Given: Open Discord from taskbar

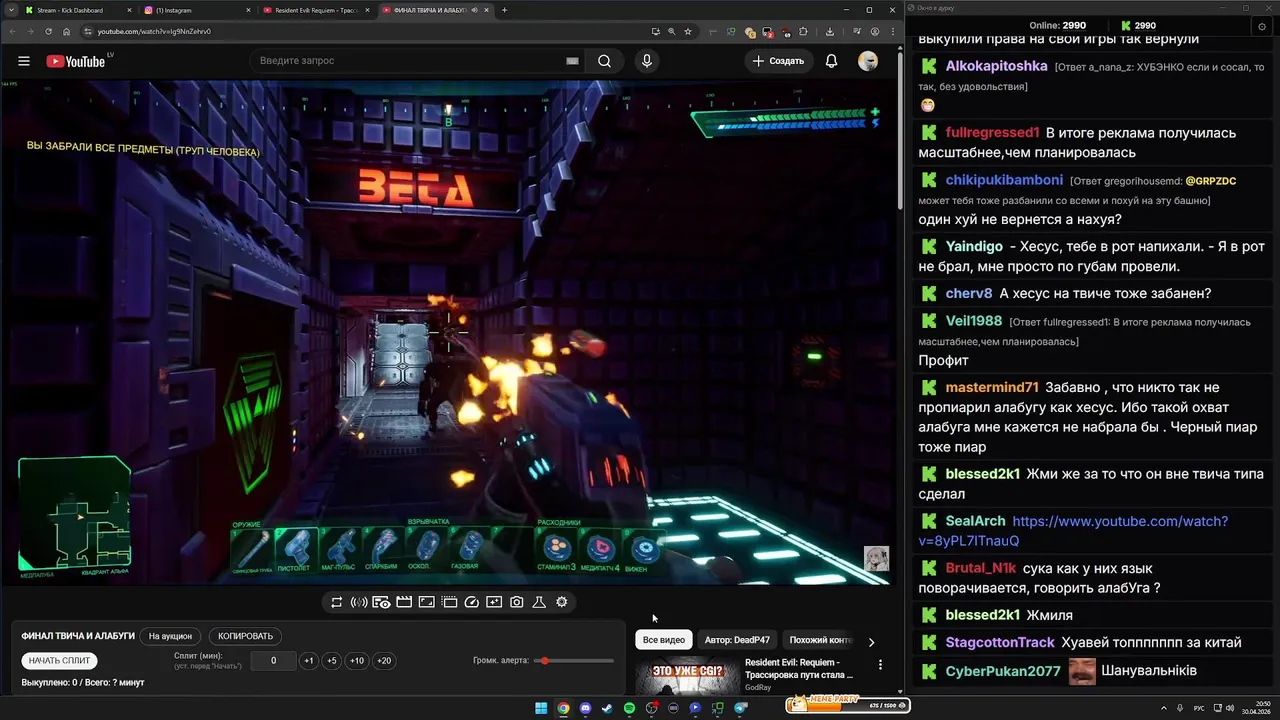Looking at the screenshot, I should point(585,708).
